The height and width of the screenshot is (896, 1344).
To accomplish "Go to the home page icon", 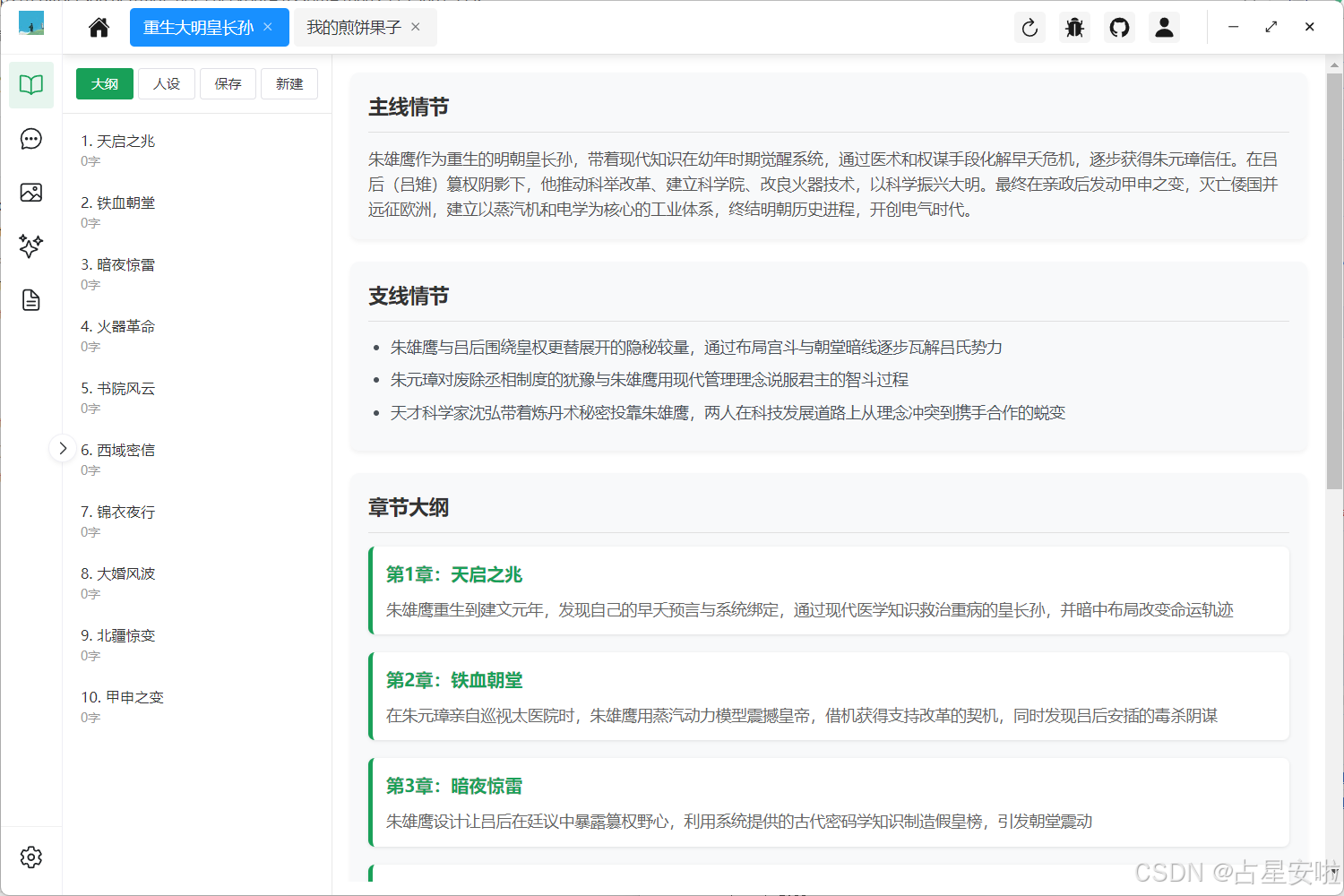I will click(x=99, y=28).
